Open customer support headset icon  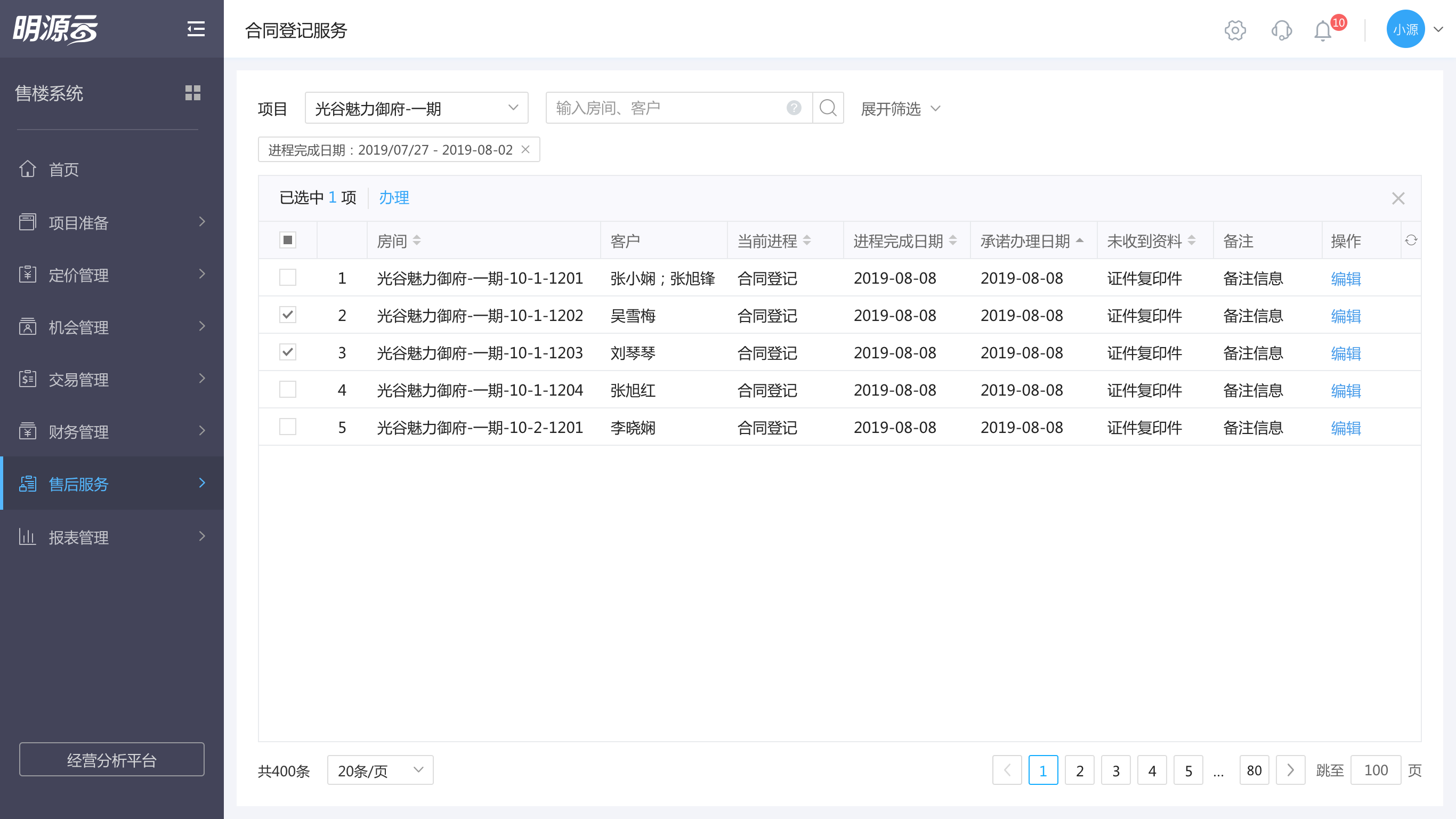[x=1281, y=30]
